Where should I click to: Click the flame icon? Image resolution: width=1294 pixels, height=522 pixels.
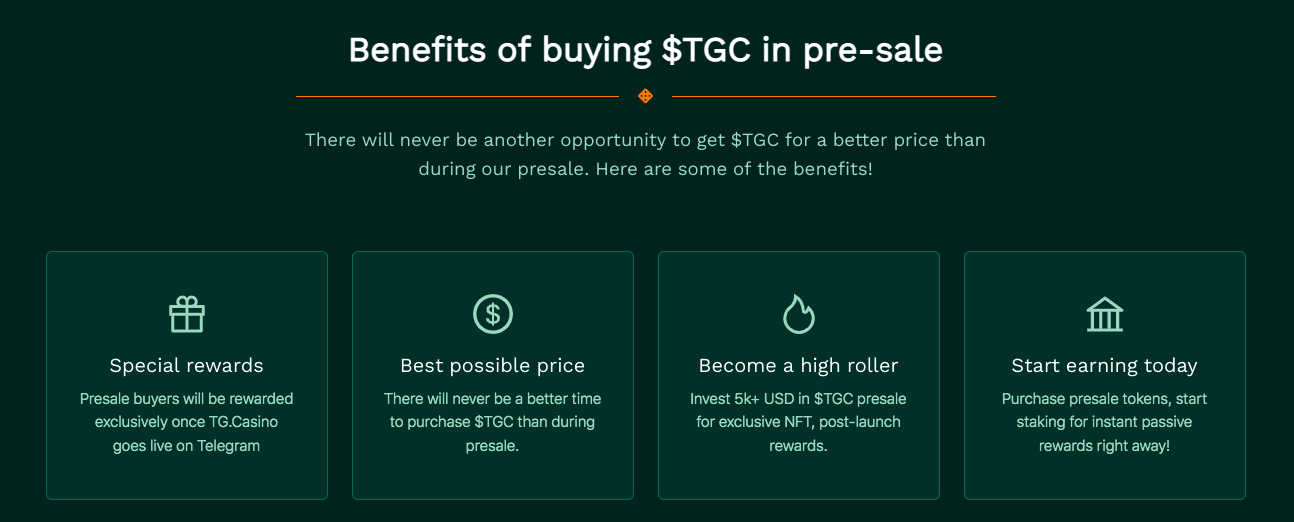point(799,314)
